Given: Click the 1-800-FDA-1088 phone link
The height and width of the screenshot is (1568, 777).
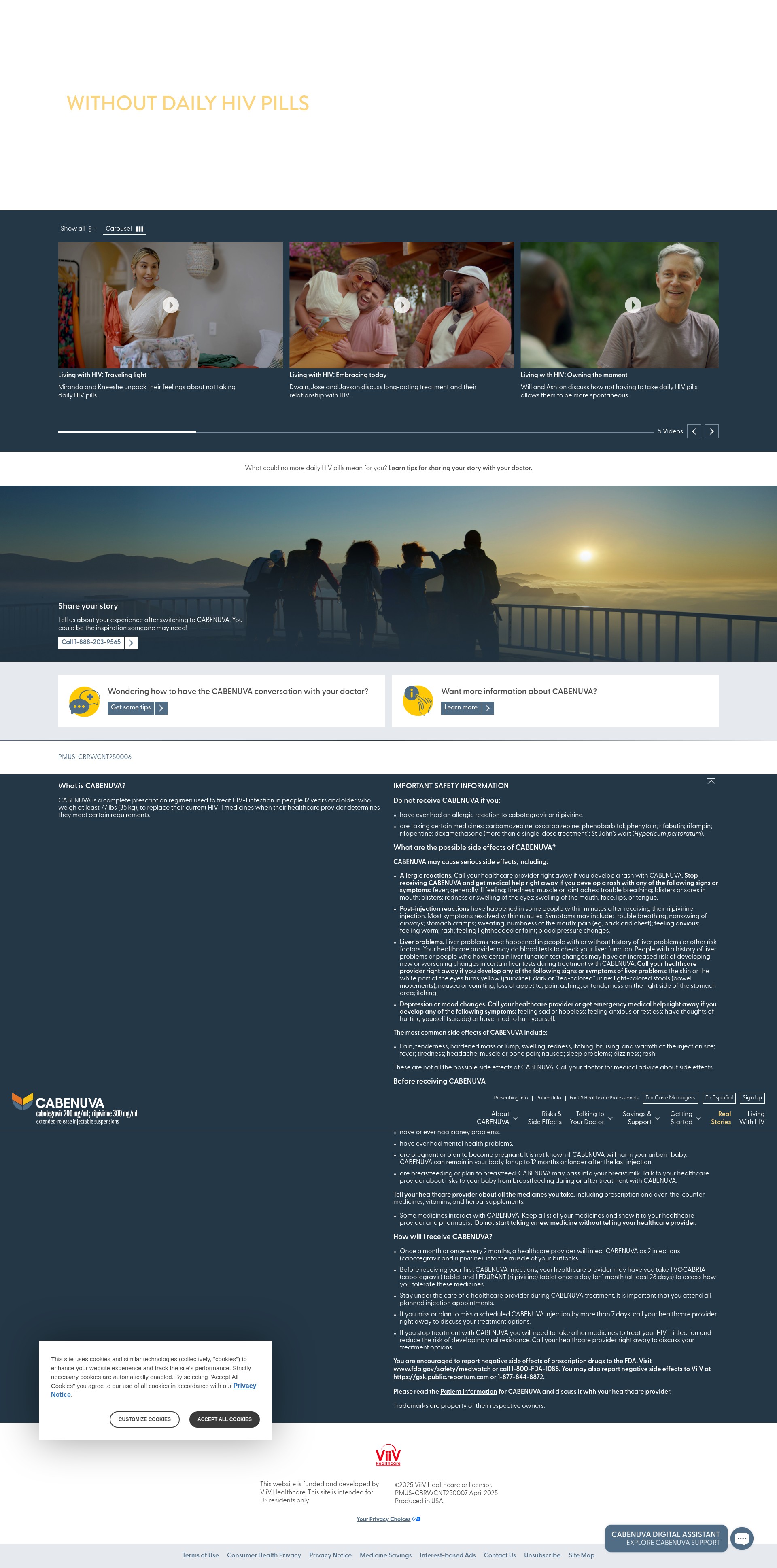Looking at the screenshot, I should pos(535,1369).
